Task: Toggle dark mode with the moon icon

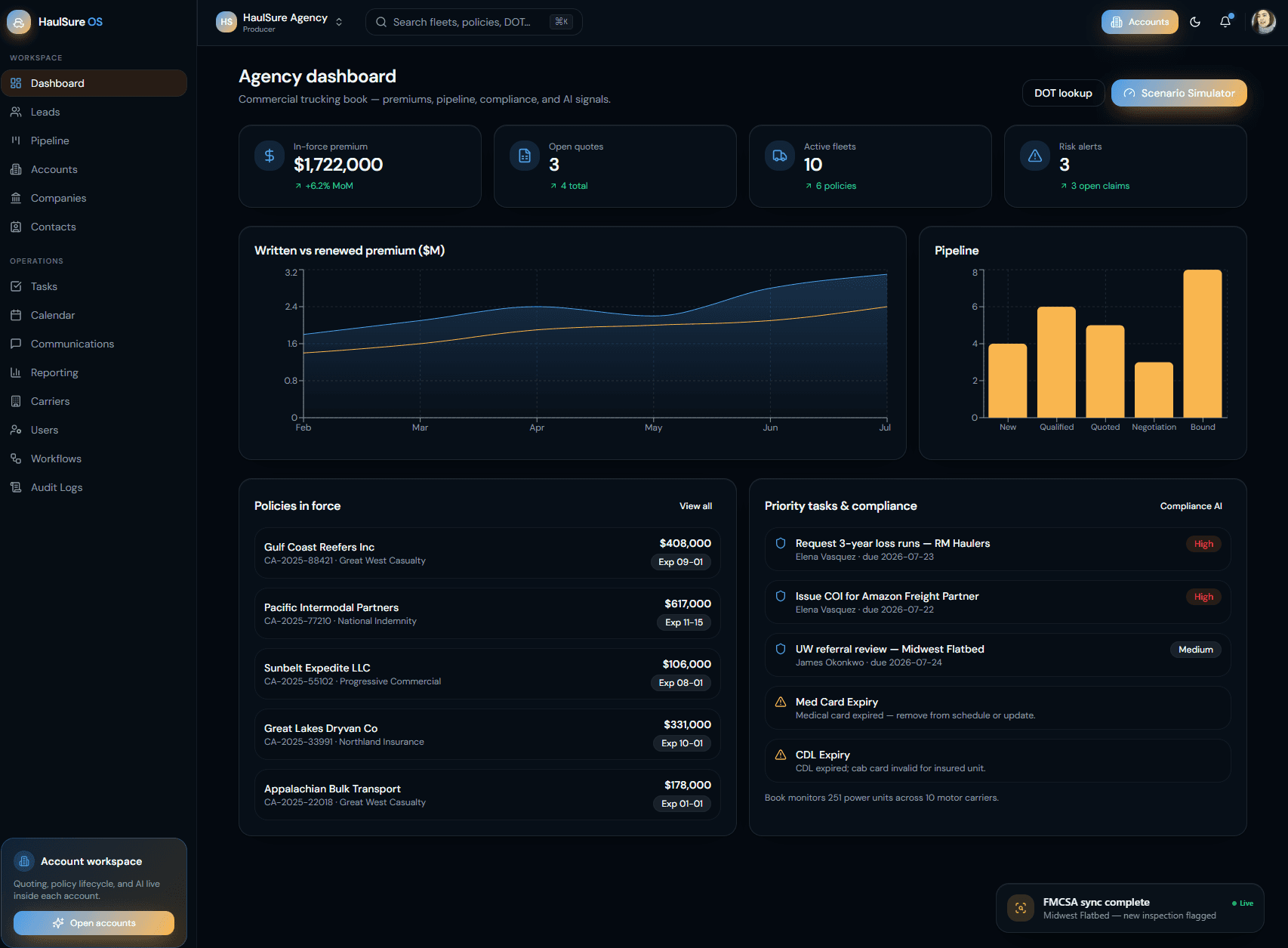Action: click(x=1195, y=22)
